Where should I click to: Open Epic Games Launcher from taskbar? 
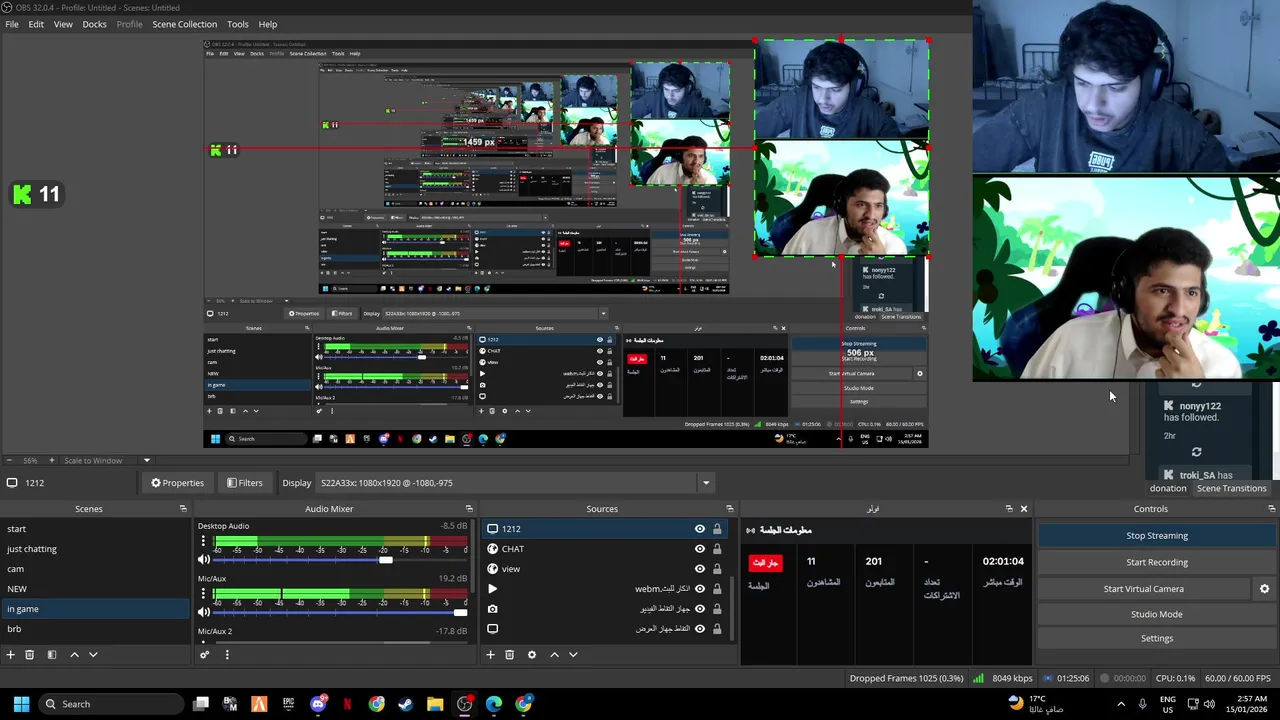pos(289,704)
